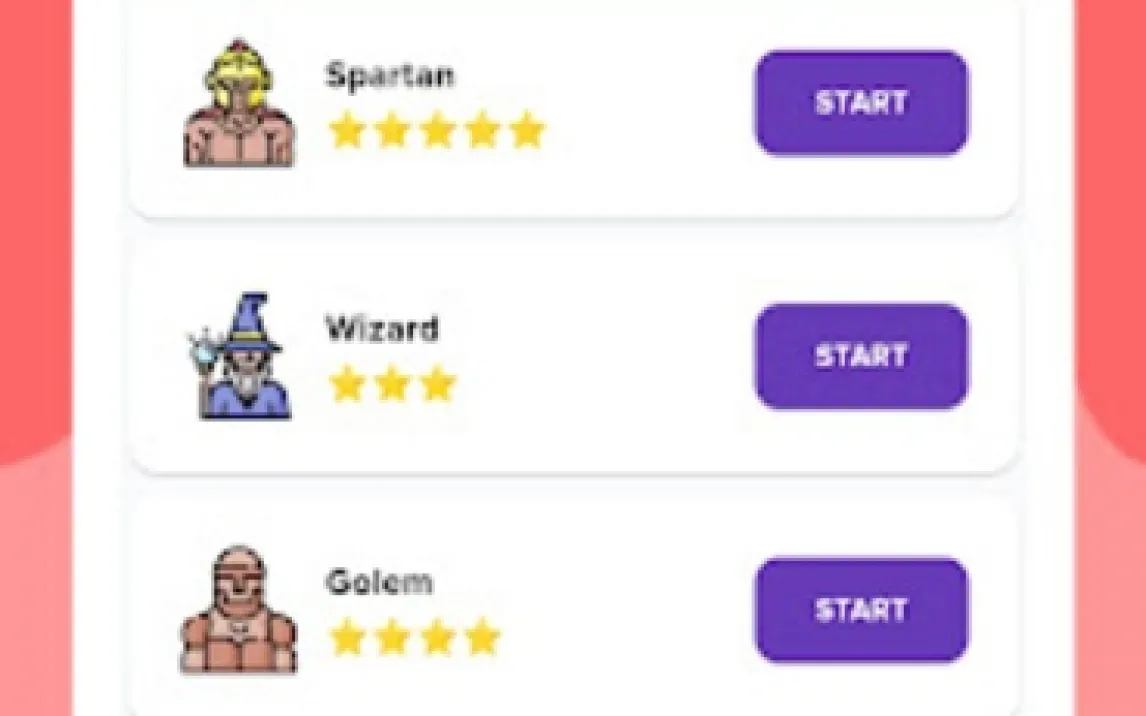Image resolution: width=1146 pixels, height=716 pixels.
Task: Start the game against Spartan
Action: (861, 103)
